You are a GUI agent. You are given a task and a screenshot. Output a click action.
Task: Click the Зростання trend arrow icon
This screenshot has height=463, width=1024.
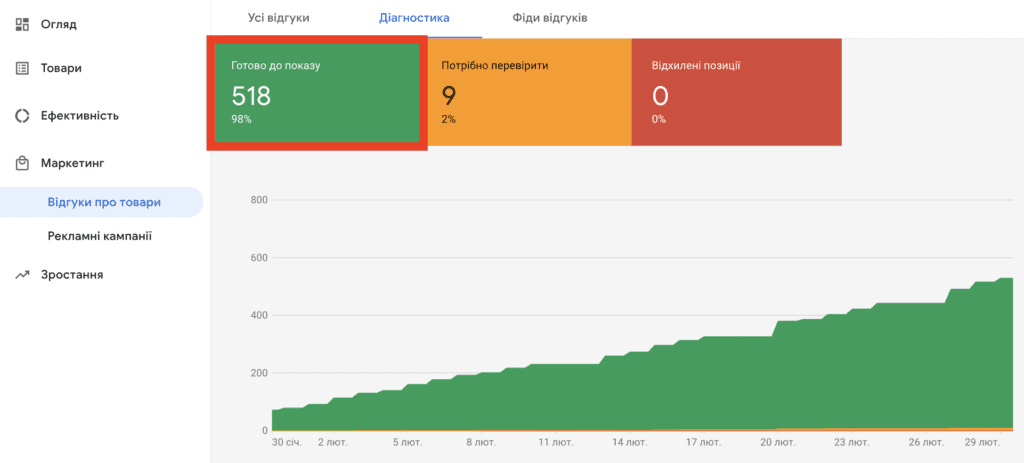pos(22,275)
